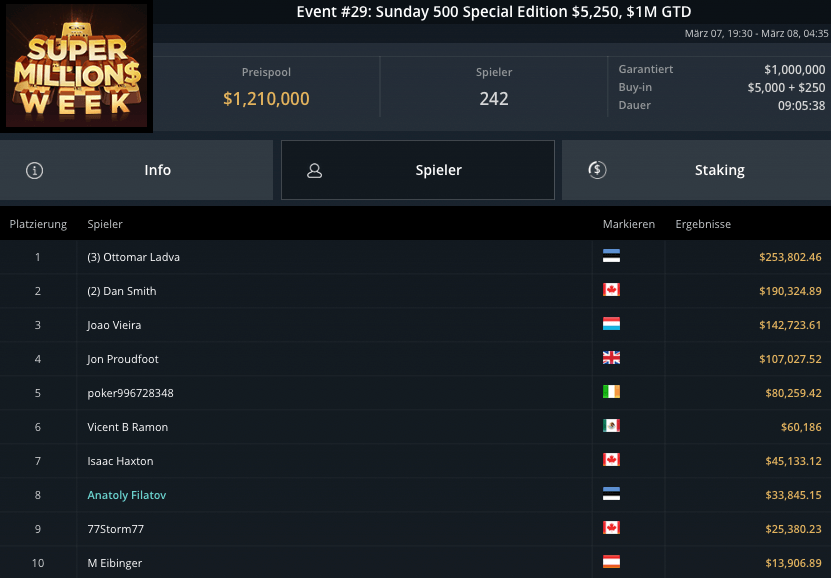Click Dan Smith's Canadian flag icon
Screen dimensions: 831x578
[611, 290]
